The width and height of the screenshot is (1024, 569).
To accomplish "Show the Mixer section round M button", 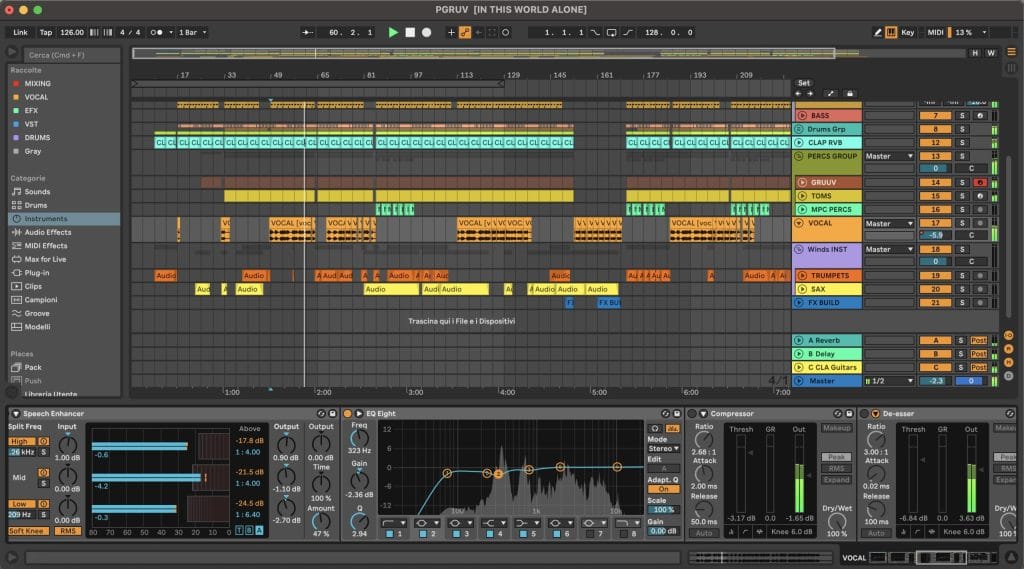I will click(x=1009, y=362).
